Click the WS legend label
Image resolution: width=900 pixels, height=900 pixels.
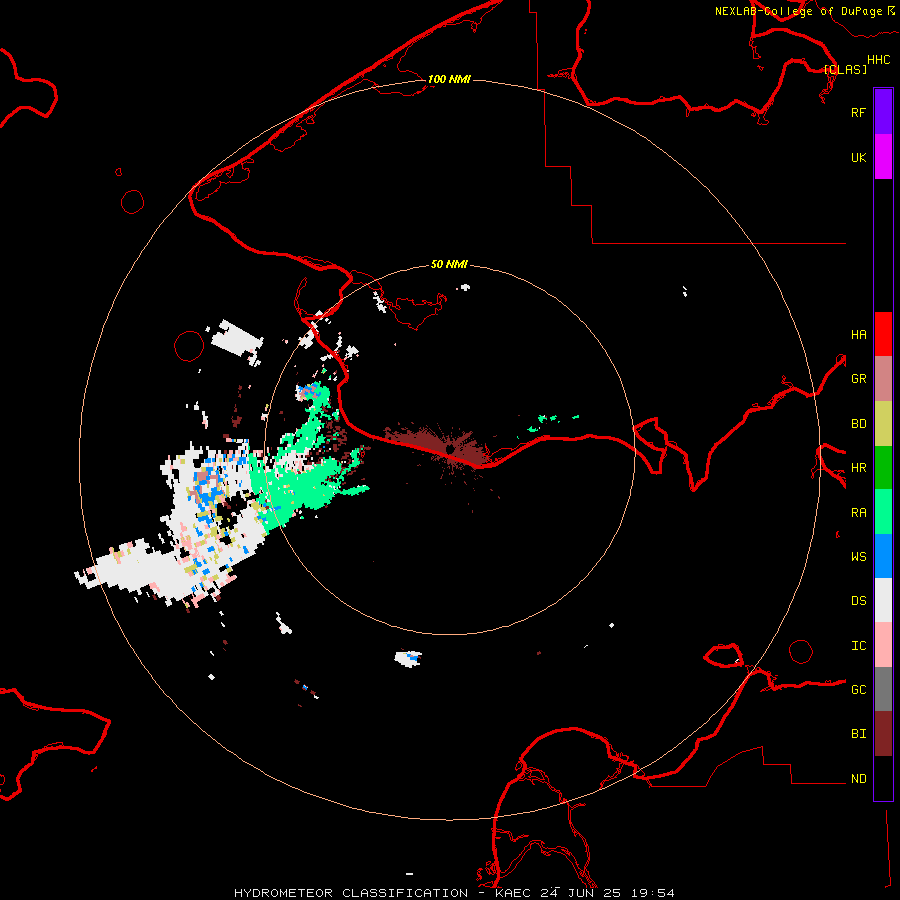[x=858, y=557]
